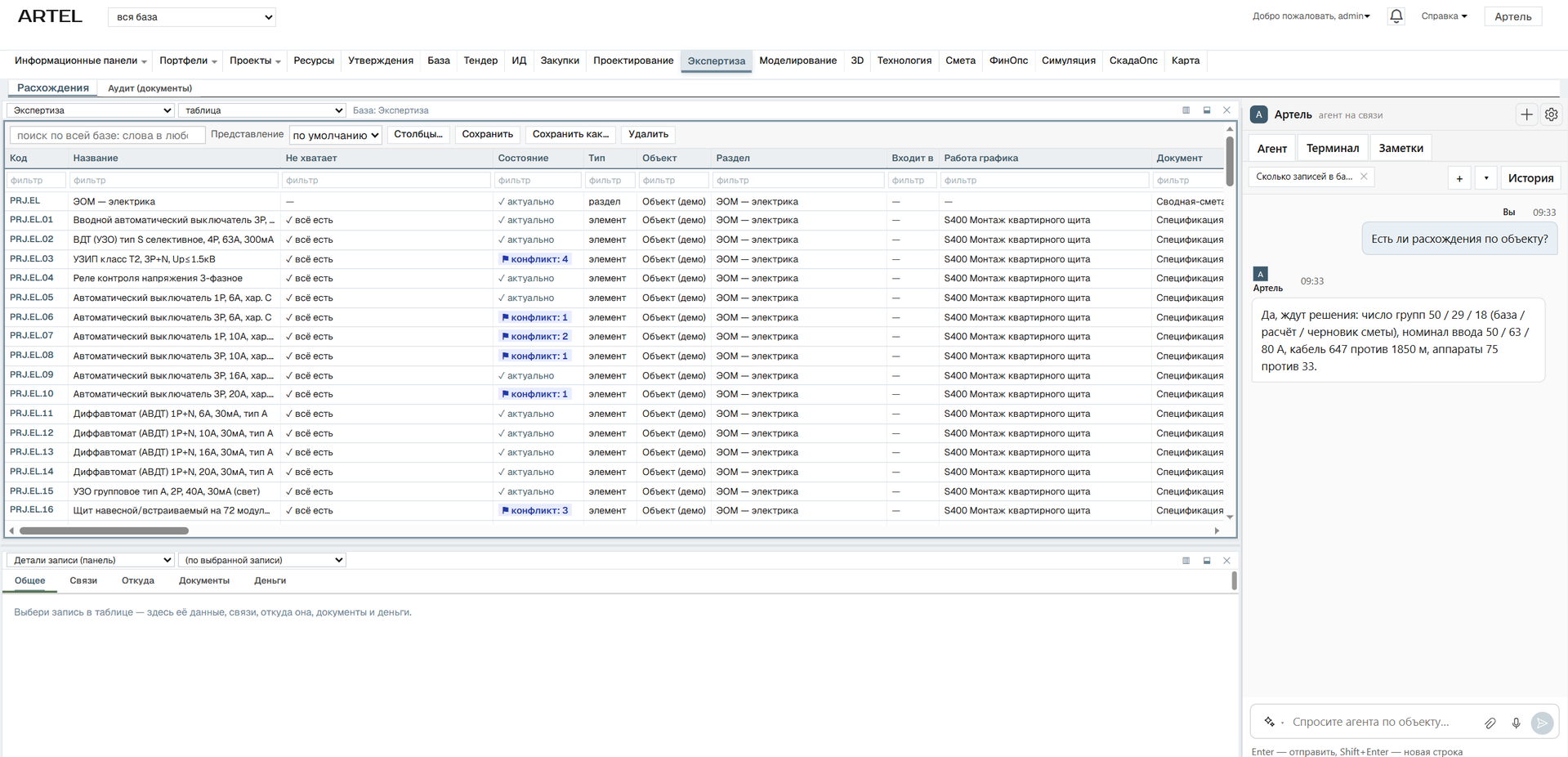Open the sparkle prompt mode icon
This screenshot has width=1568, height=757.
point(1270,722)
